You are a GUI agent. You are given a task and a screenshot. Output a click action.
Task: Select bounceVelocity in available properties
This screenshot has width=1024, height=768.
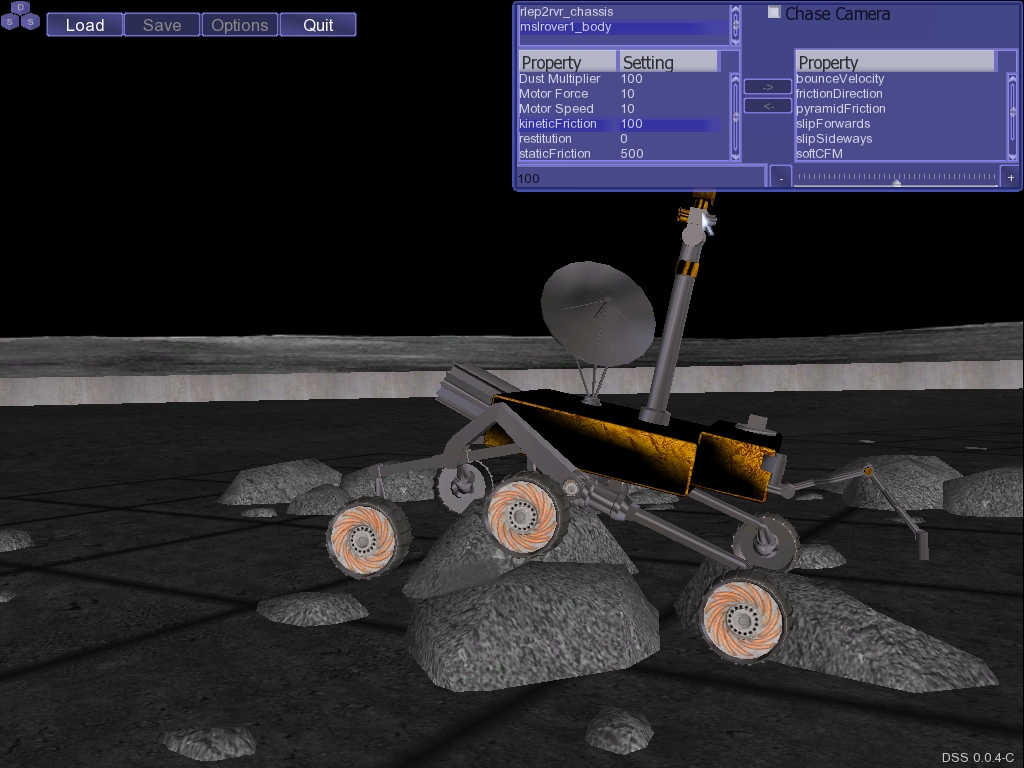(x=901, y=78)
